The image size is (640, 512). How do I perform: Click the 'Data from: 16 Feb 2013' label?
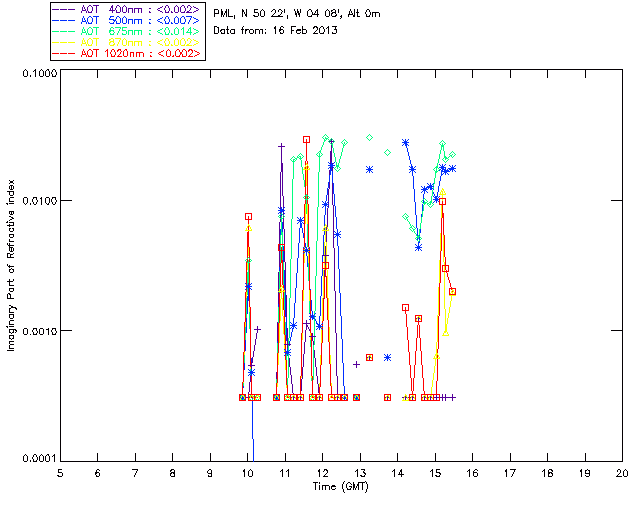(276, 31)
